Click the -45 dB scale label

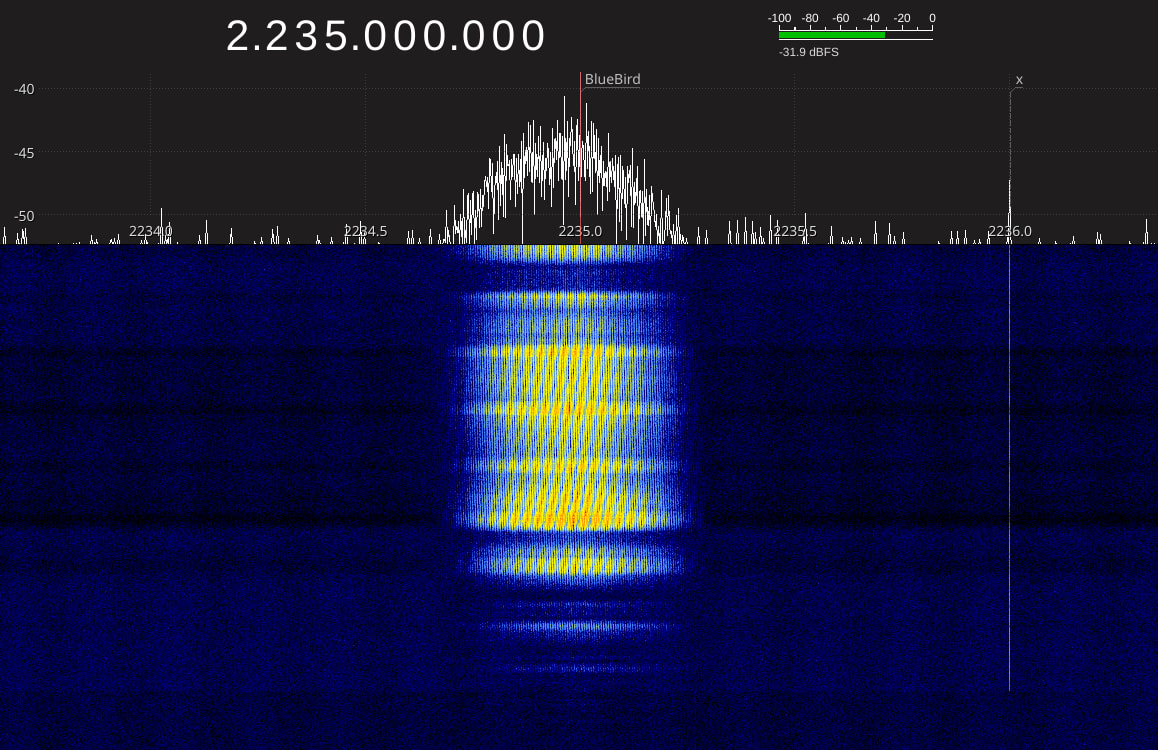[24, 153]
